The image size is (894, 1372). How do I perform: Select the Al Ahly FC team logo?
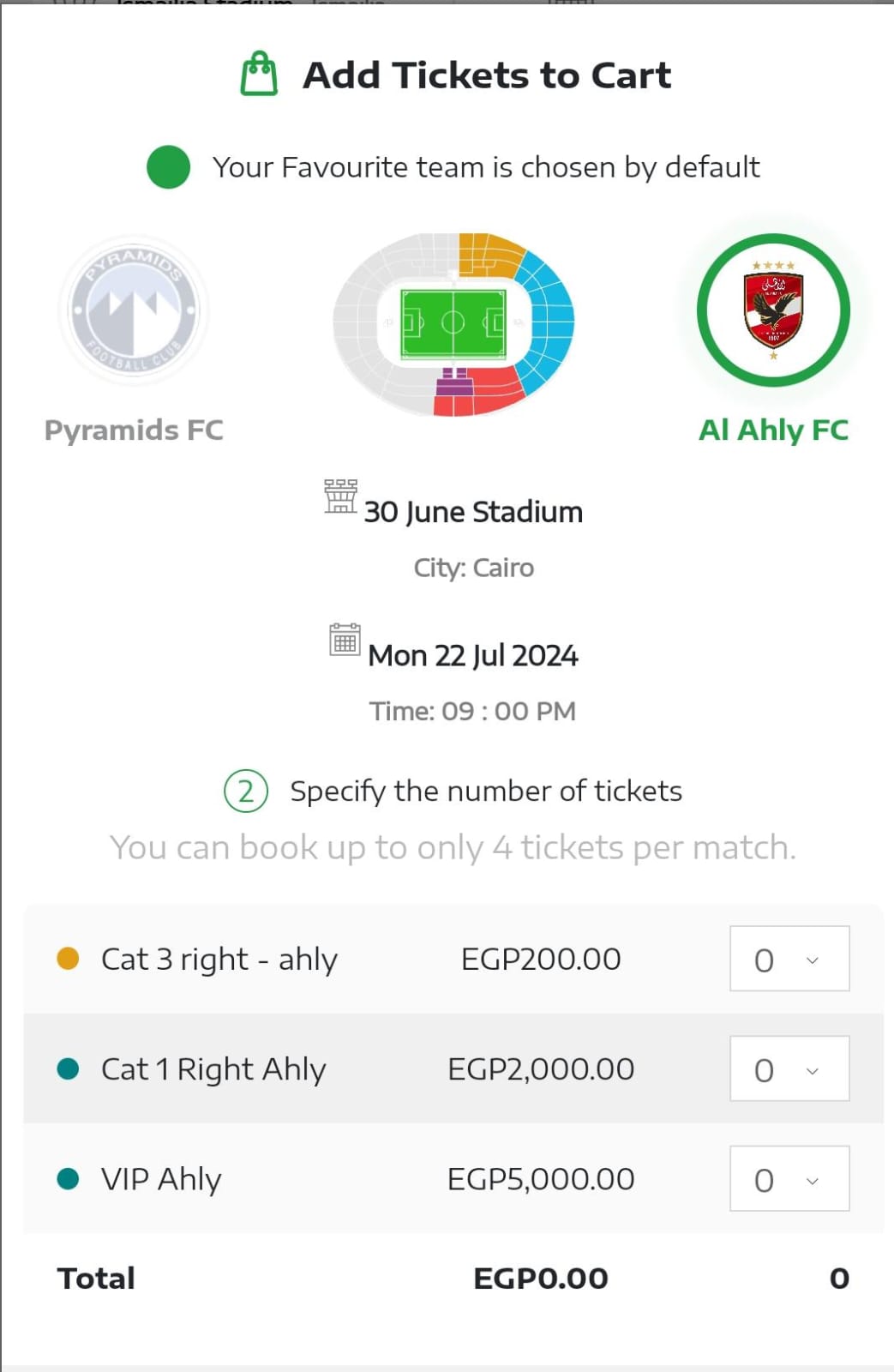(773, 310)
